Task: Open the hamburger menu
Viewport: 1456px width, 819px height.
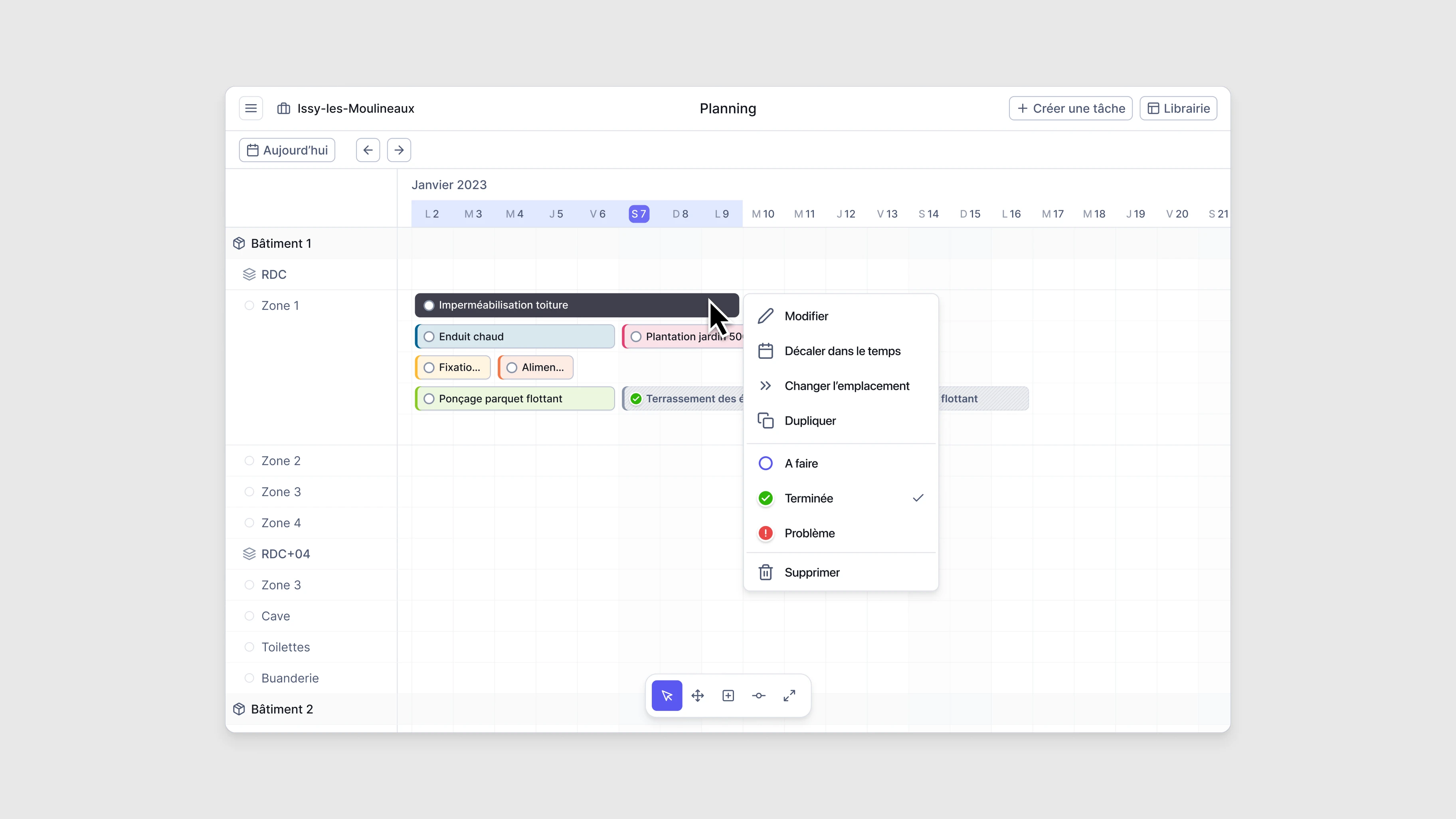Action: 250,108
